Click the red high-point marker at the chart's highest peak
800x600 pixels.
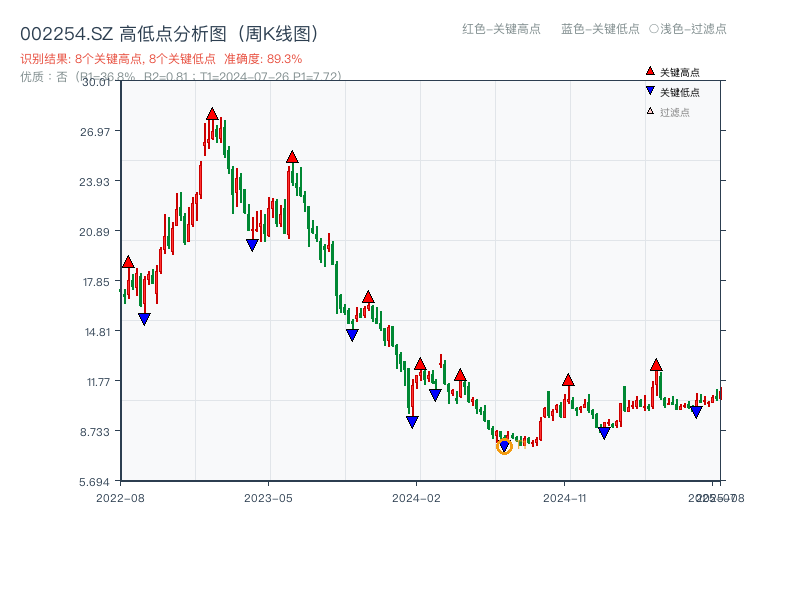[213, 113]
